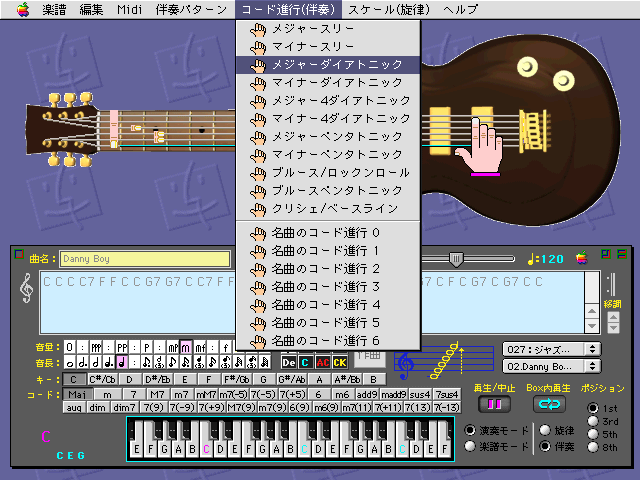Viewport: 640px width, 480px height.
Task: Set position to 8th
Action: [593, 447]
